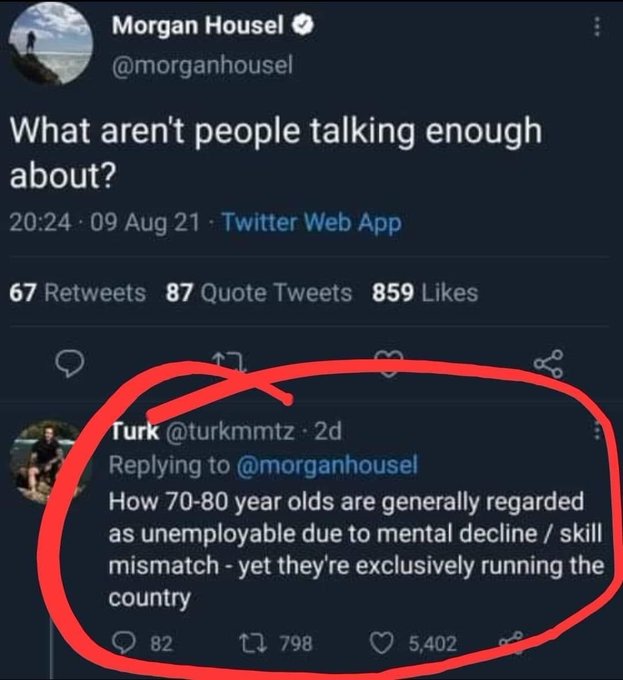Click the retweet icon under main tweet
This screenshot has height=680, width=623.
[x=230, y=363]
